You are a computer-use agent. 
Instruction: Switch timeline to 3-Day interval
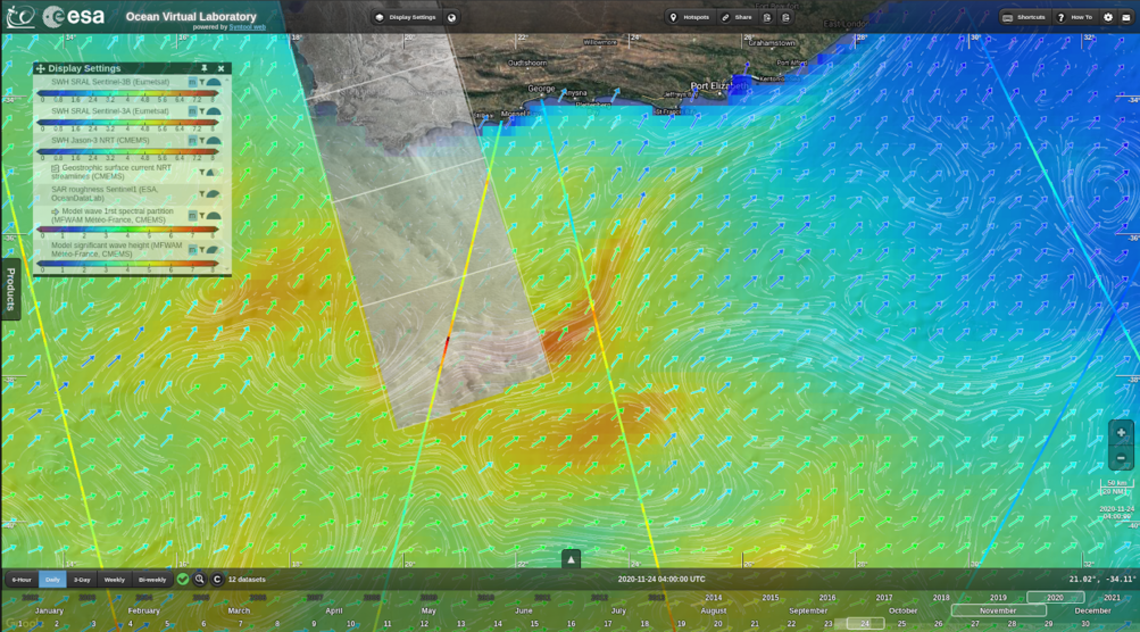82,580
